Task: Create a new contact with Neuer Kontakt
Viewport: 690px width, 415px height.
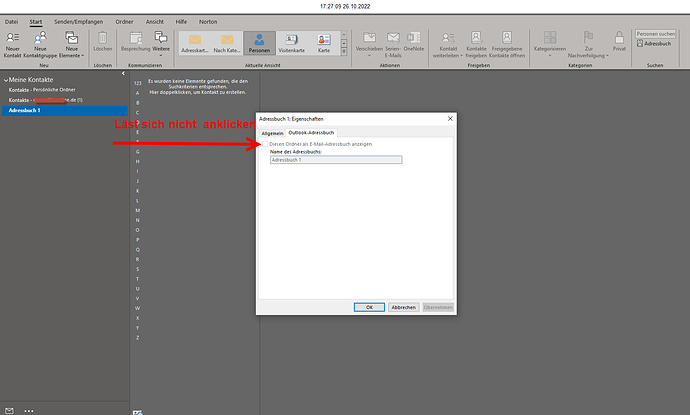Action: (12, 44)
